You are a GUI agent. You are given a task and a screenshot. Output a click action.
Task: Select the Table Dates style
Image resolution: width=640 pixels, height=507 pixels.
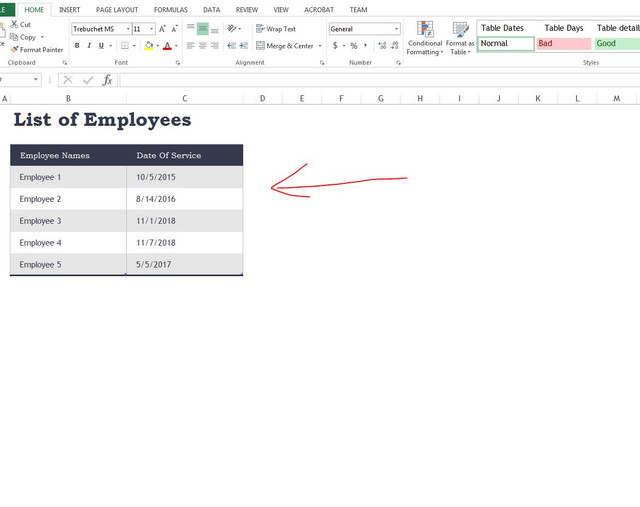502,28
